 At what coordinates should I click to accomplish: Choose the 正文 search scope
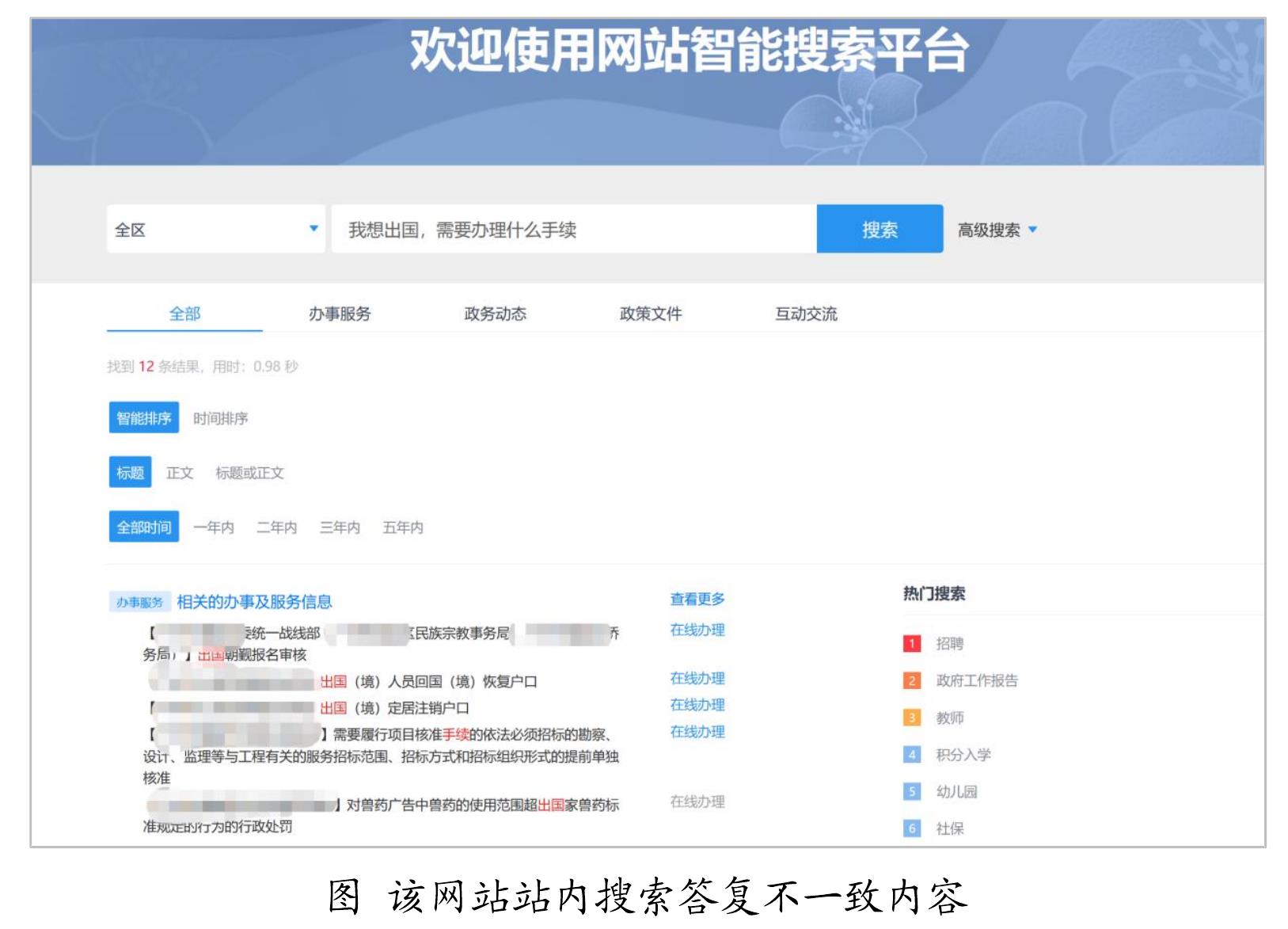180,473
